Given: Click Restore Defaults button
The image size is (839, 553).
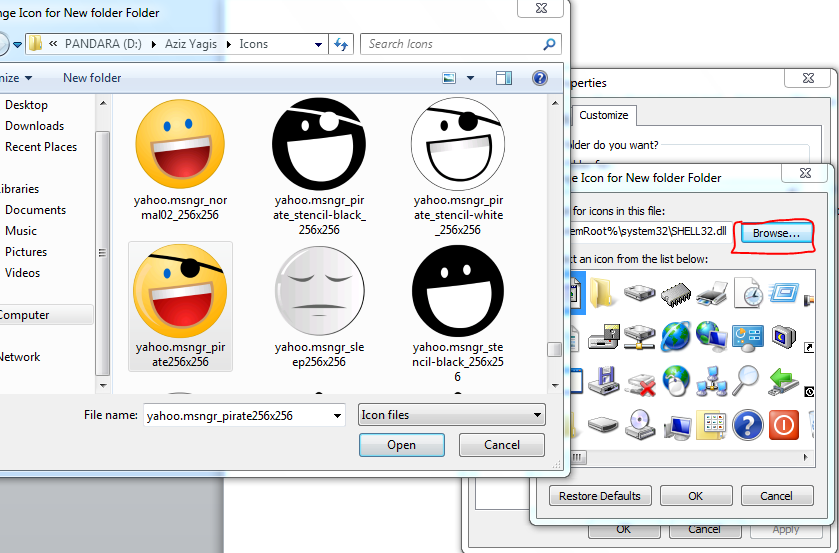Looking at the screenshot, I should click(x=600, y=496).
